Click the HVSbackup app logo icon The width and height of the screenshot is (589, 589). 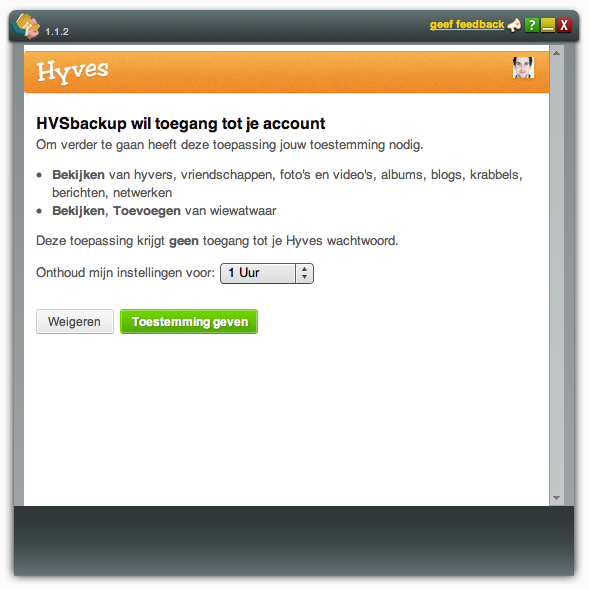[x=26, y=26]
